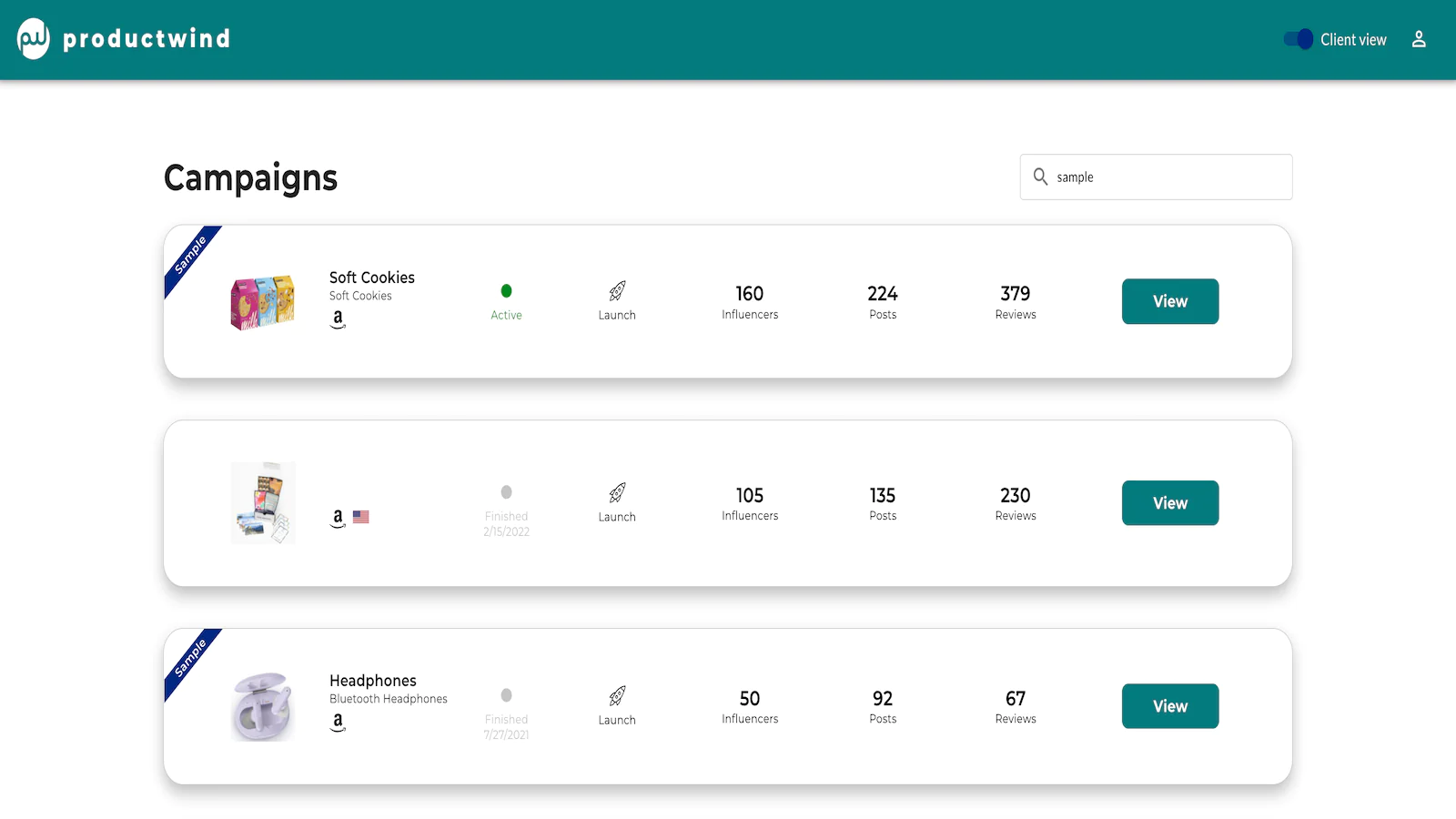The image size is (1456, 819).
Task: Click the Soft Cookies campaign title
Action: coord(371,278)
